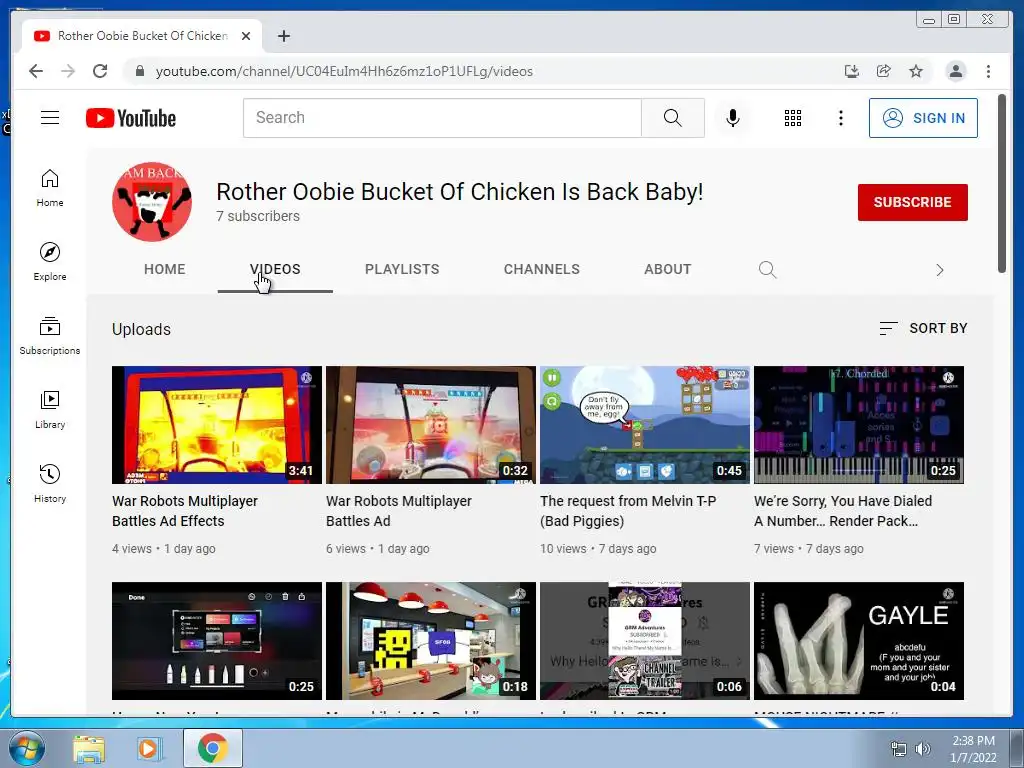The width and height of the screenshot is (1024, 768).
Task: Click the search magnifier button
Action: tap(673, 118)
